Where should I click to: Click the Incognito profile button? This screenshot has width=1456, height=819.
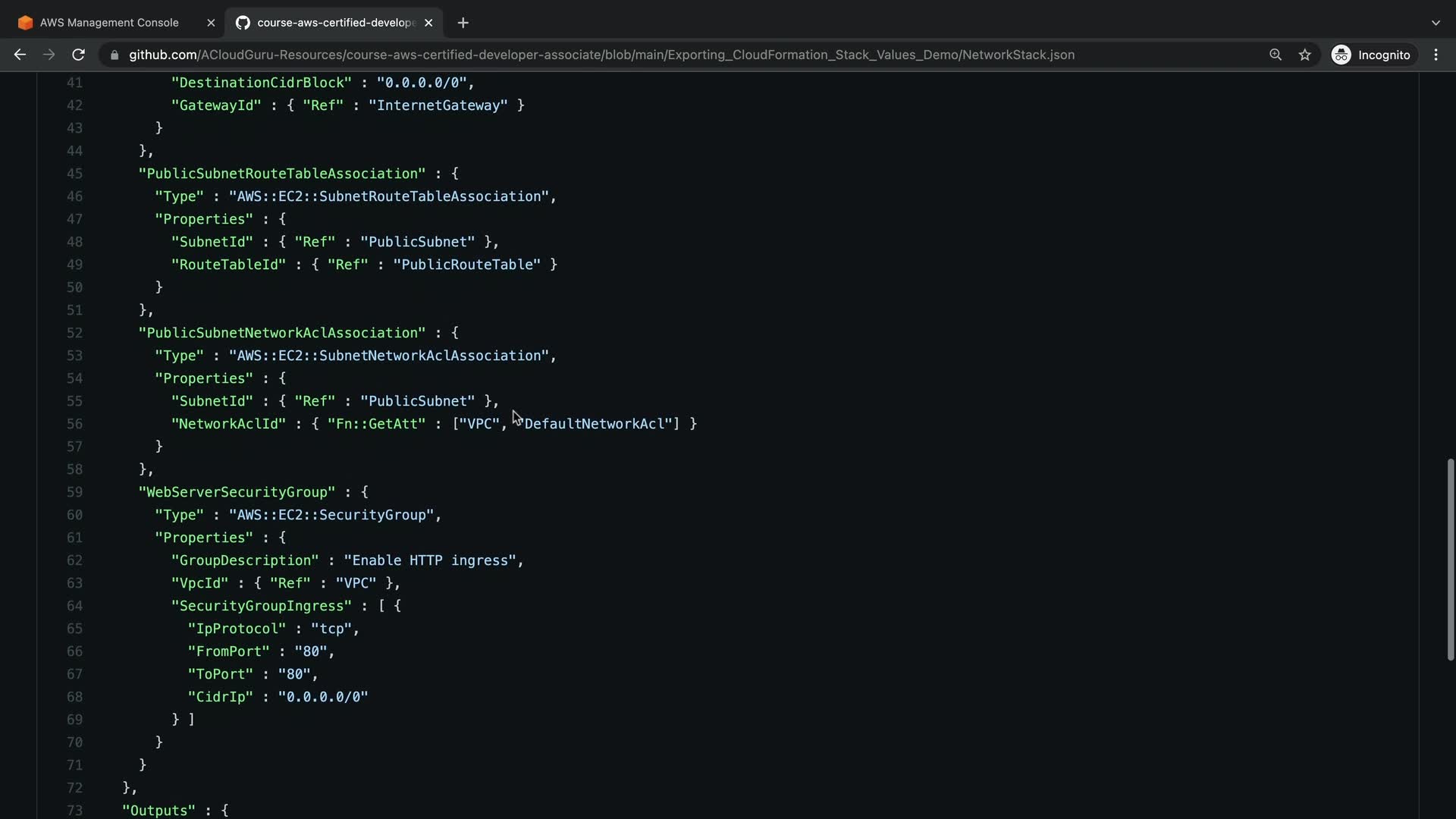pos(1371,55)
